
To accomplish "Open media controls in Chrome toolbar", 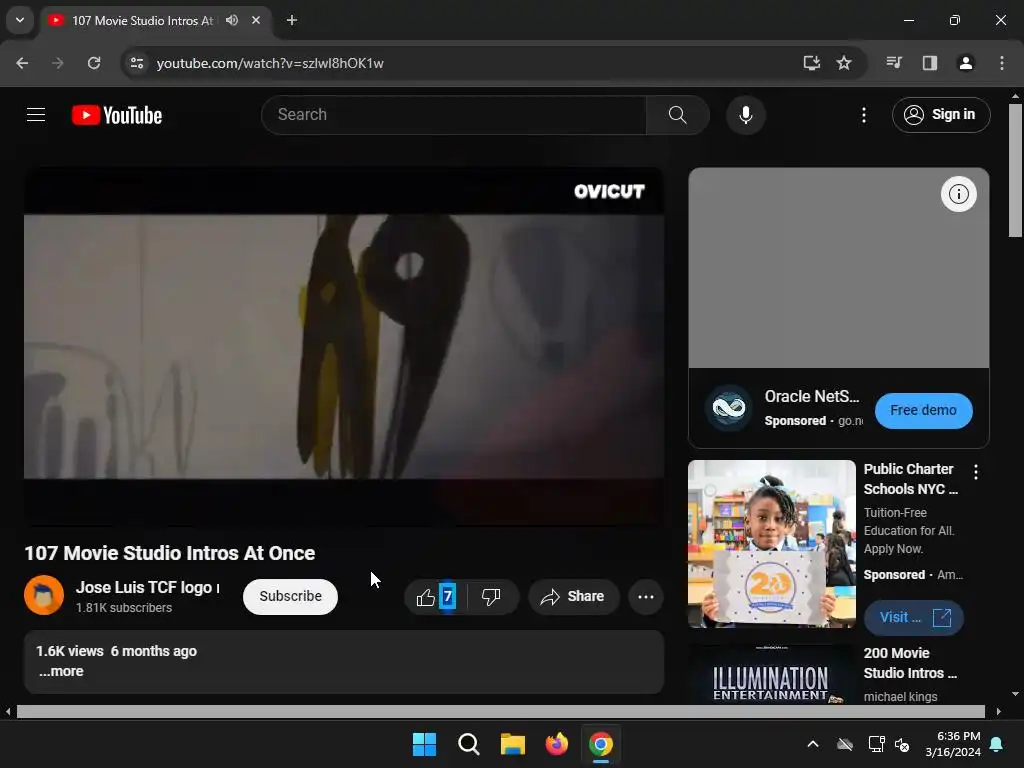I will 894,63.
